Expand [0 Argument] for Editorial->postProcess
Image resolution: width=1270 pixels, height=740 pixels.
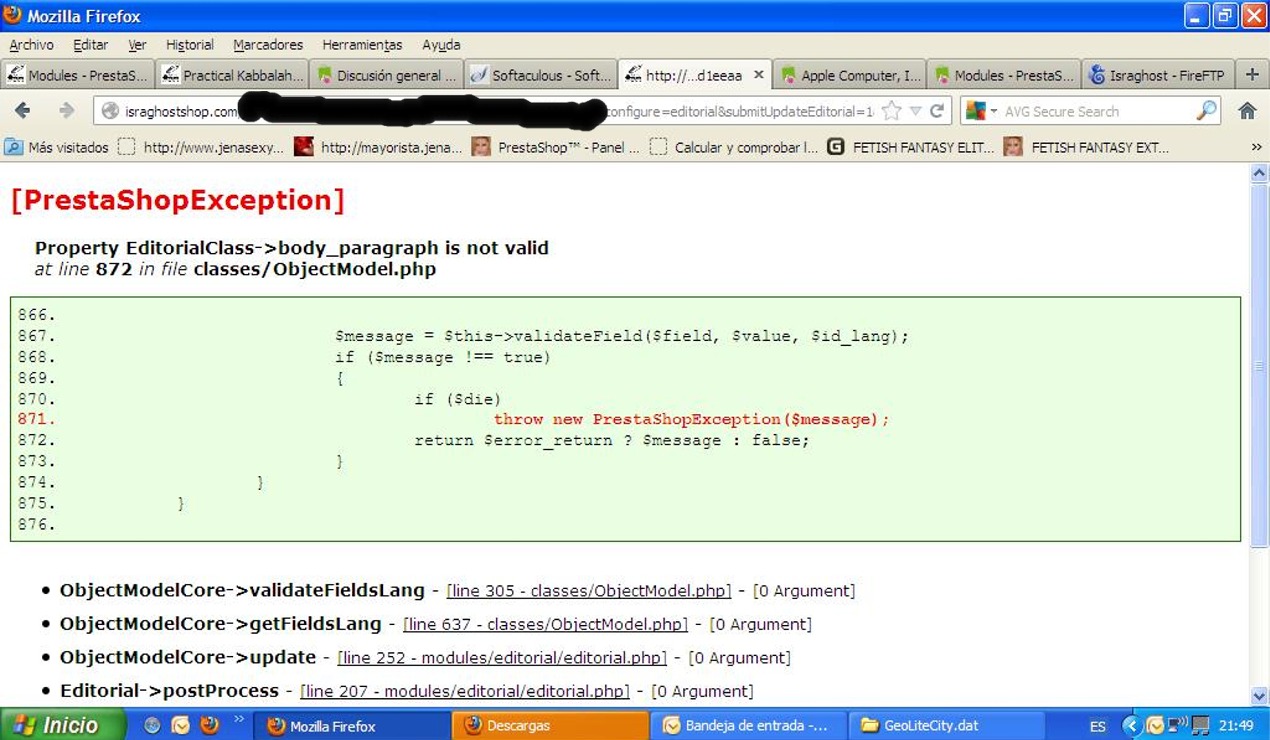702,691
